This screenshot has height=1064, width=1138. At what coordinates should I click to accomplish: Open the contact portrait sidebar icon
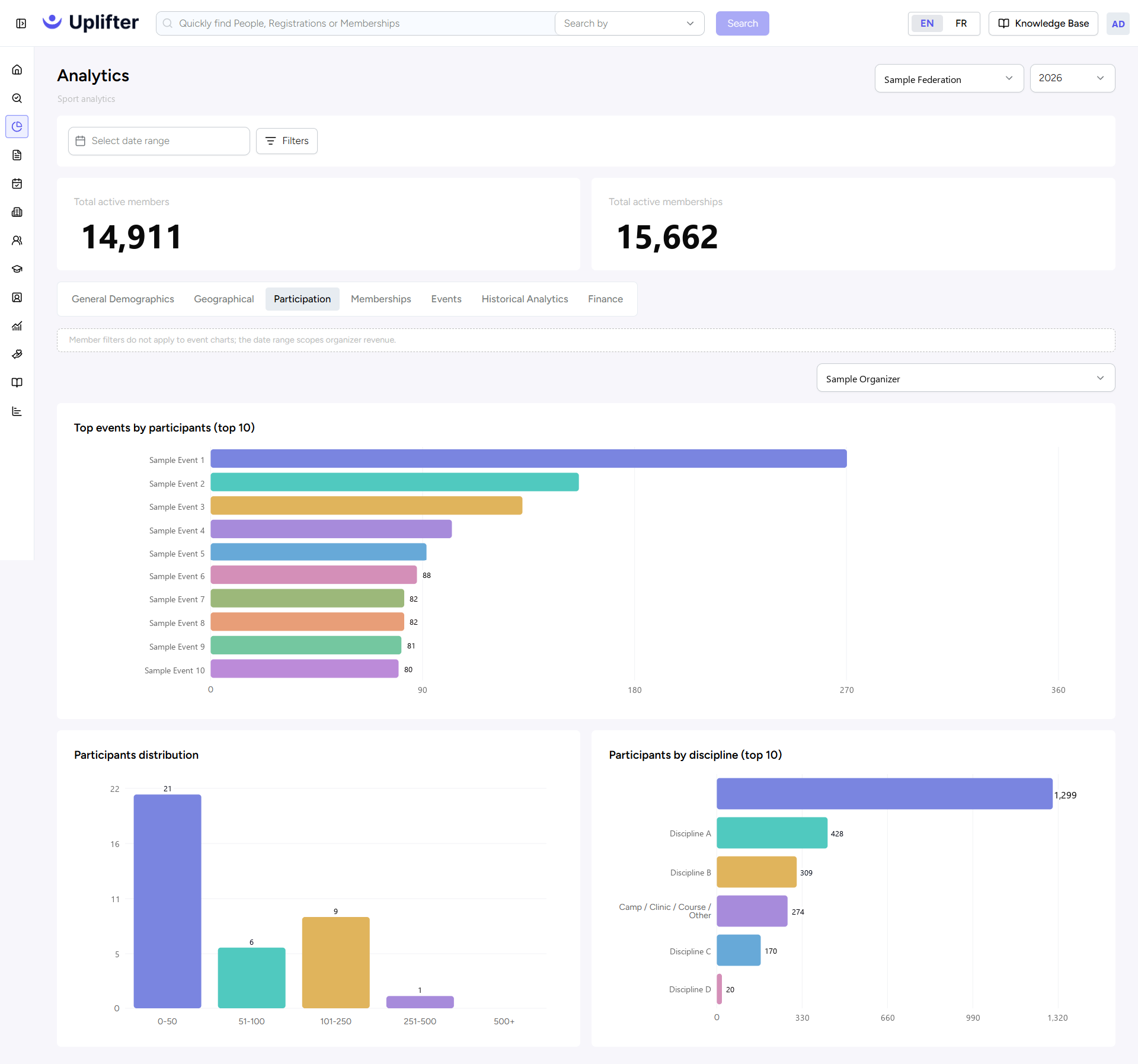(x=17, y=298)
